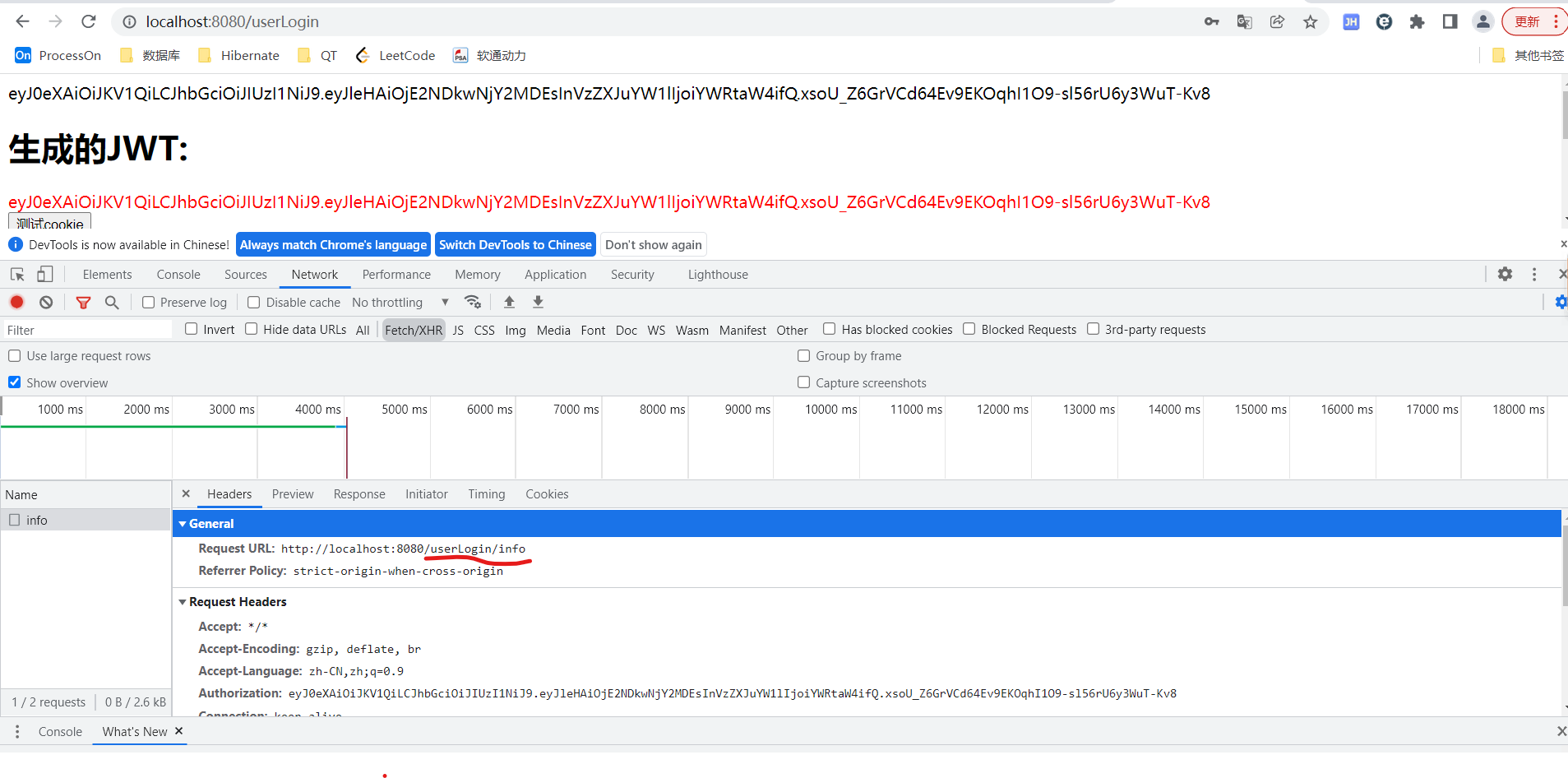
Task: Open the Hibernate bookmark folder
Action: [238, 55]
